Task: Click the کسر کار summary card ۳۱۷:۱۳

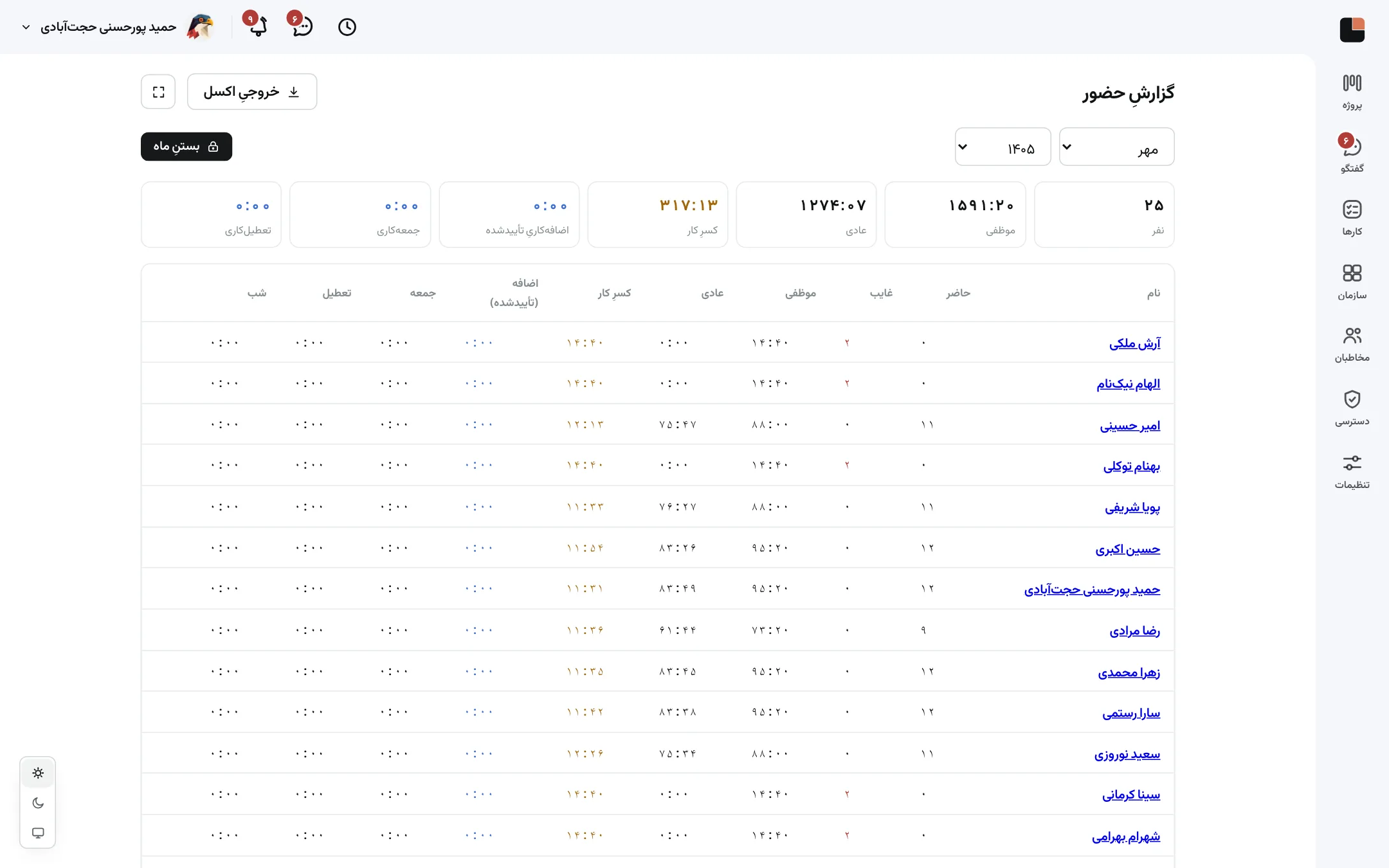Action: point(658,215)
